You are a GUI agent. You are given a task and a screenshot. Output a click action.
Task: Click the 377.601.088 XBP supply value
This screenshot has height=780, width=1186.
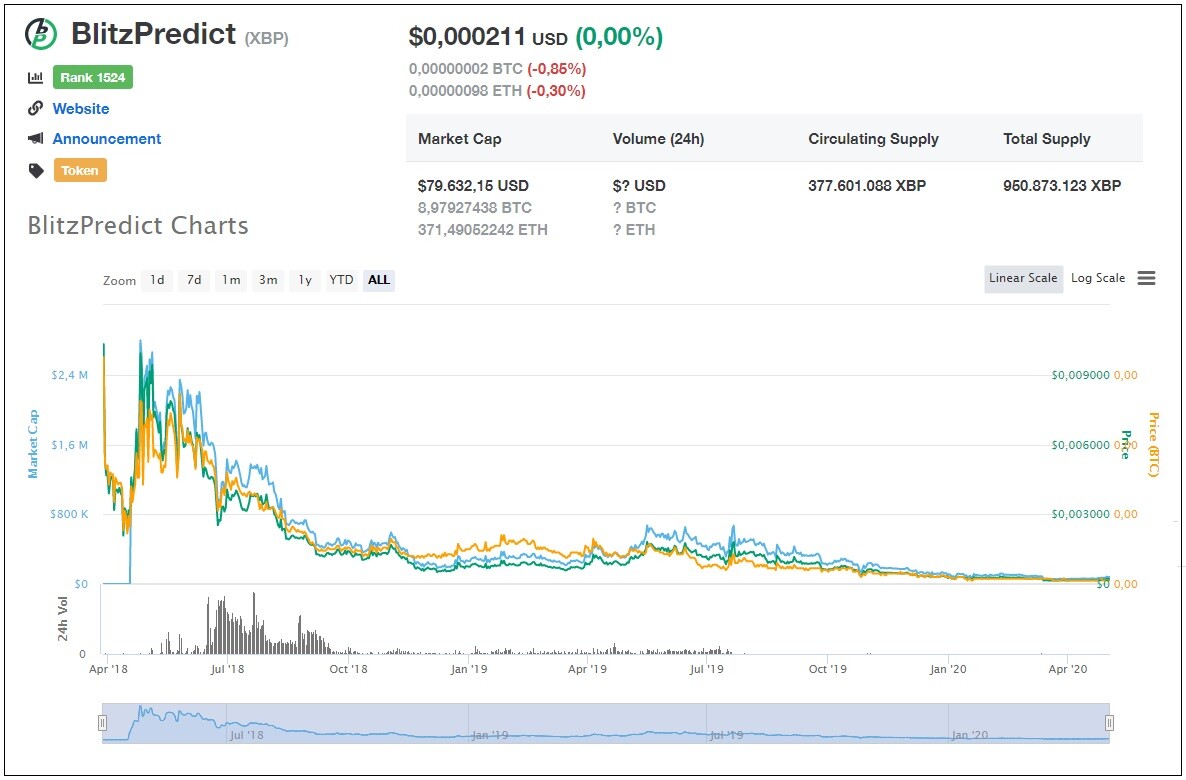click(867, 185)
